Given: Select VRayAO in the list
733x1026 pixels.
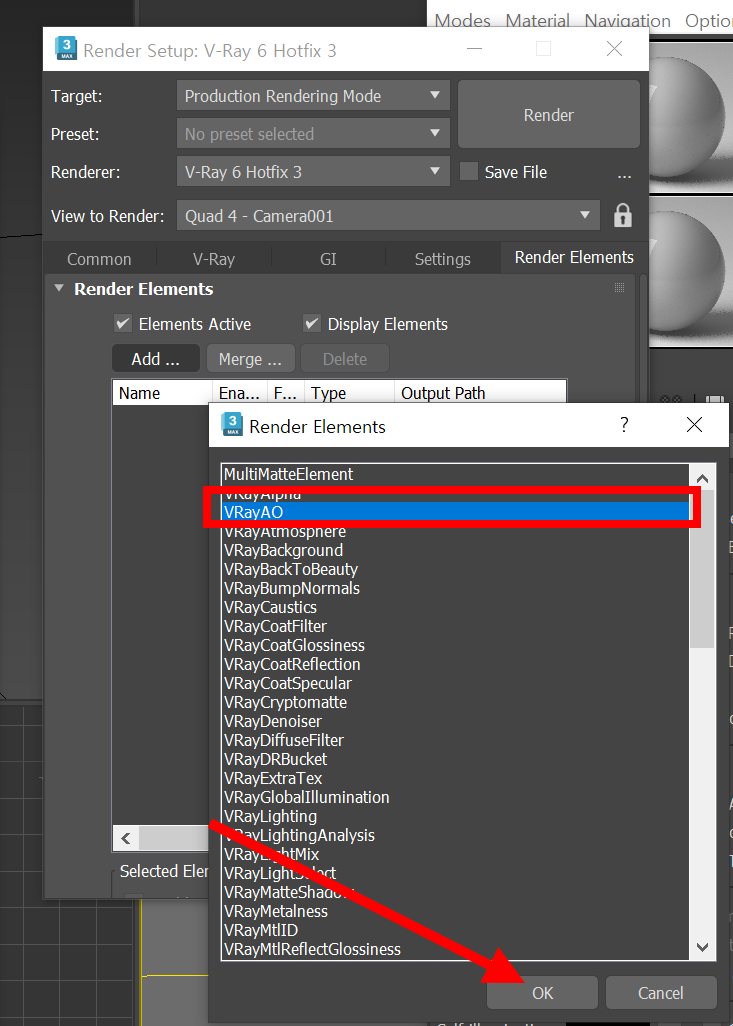Looking at the screenshot, I should [456, 512].
